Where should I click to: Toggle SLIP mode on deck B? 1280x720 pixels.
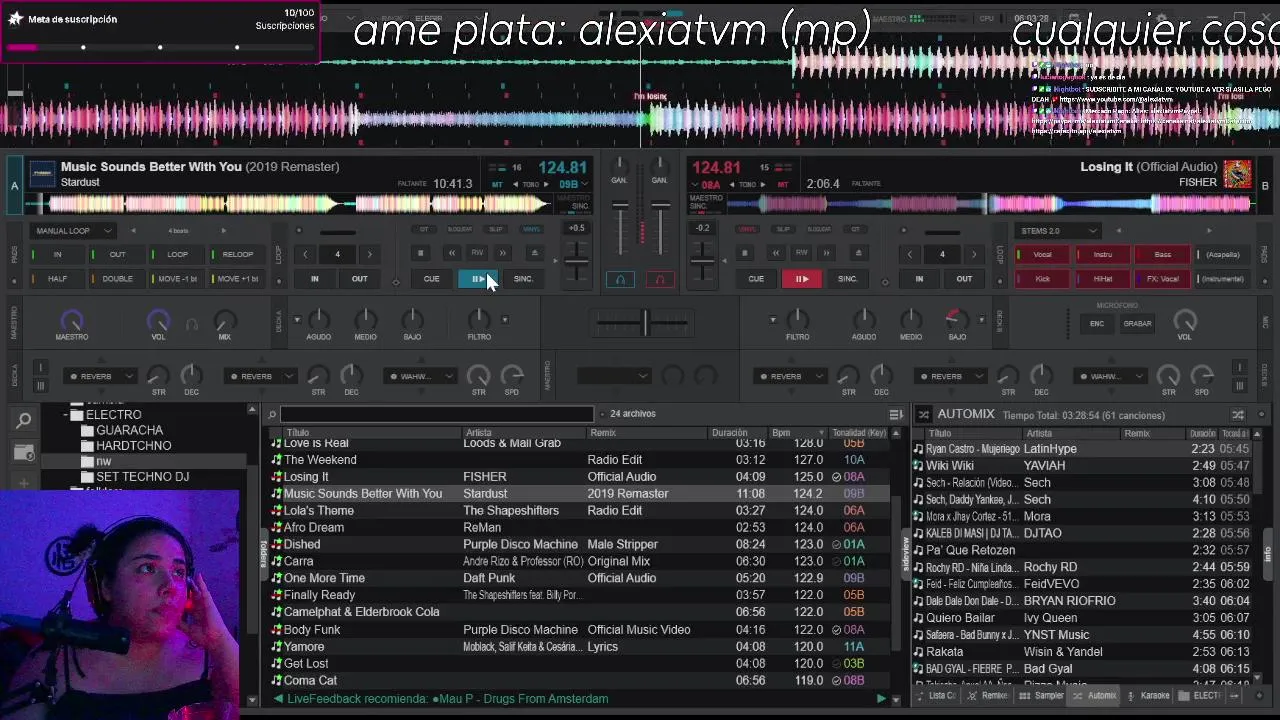pyautogui.click(x=783, y=229)
